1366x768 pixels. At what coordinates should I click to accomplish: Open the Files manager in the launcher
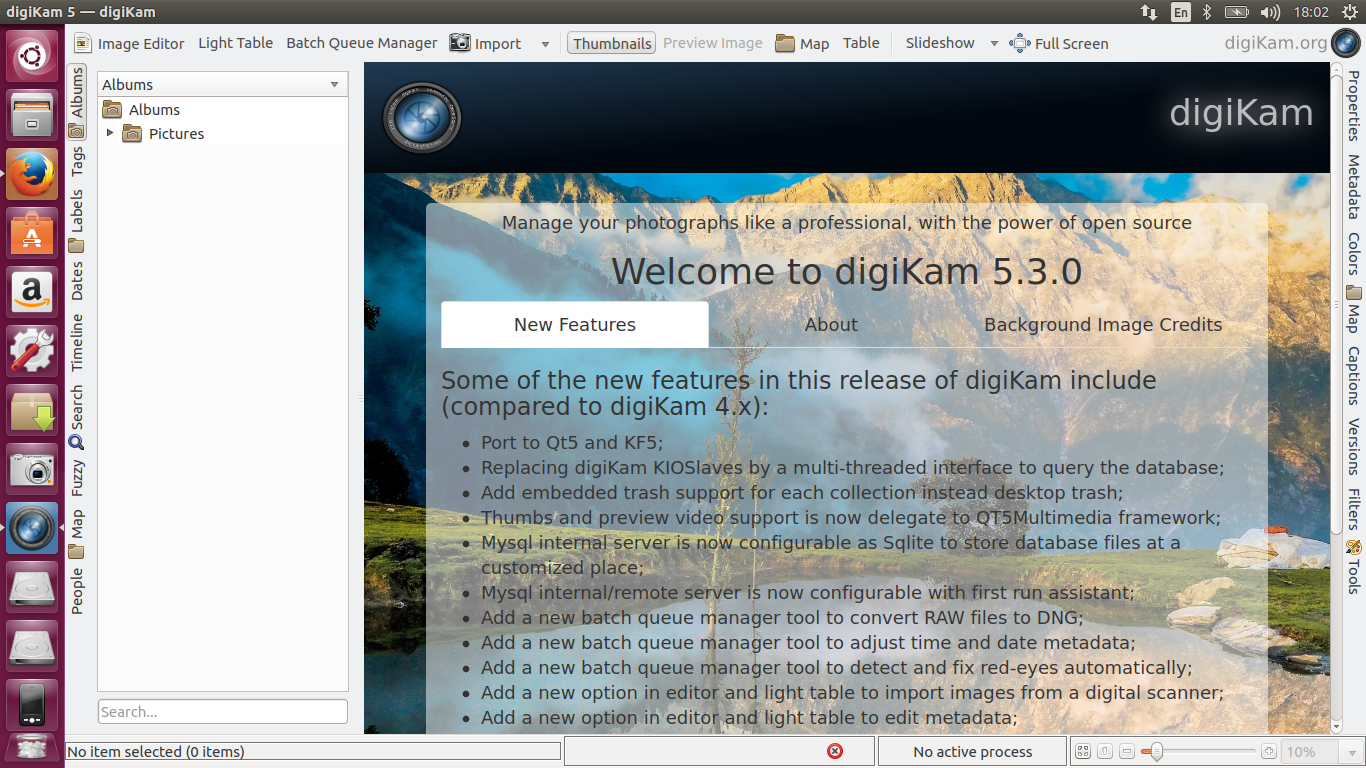click(x=32, y=115)
